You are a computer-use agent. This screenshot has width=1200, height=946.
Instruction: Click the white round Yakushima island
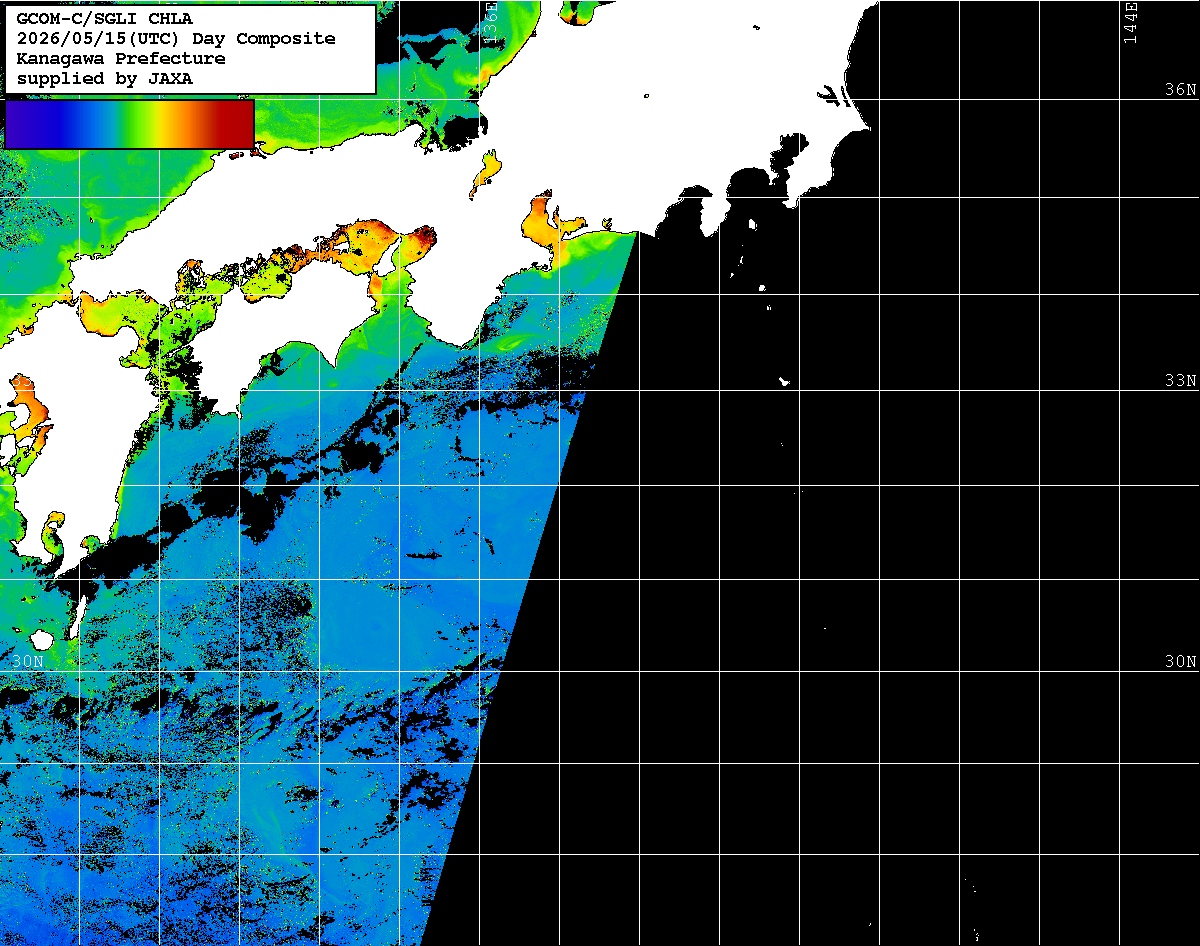pos(42,640)
